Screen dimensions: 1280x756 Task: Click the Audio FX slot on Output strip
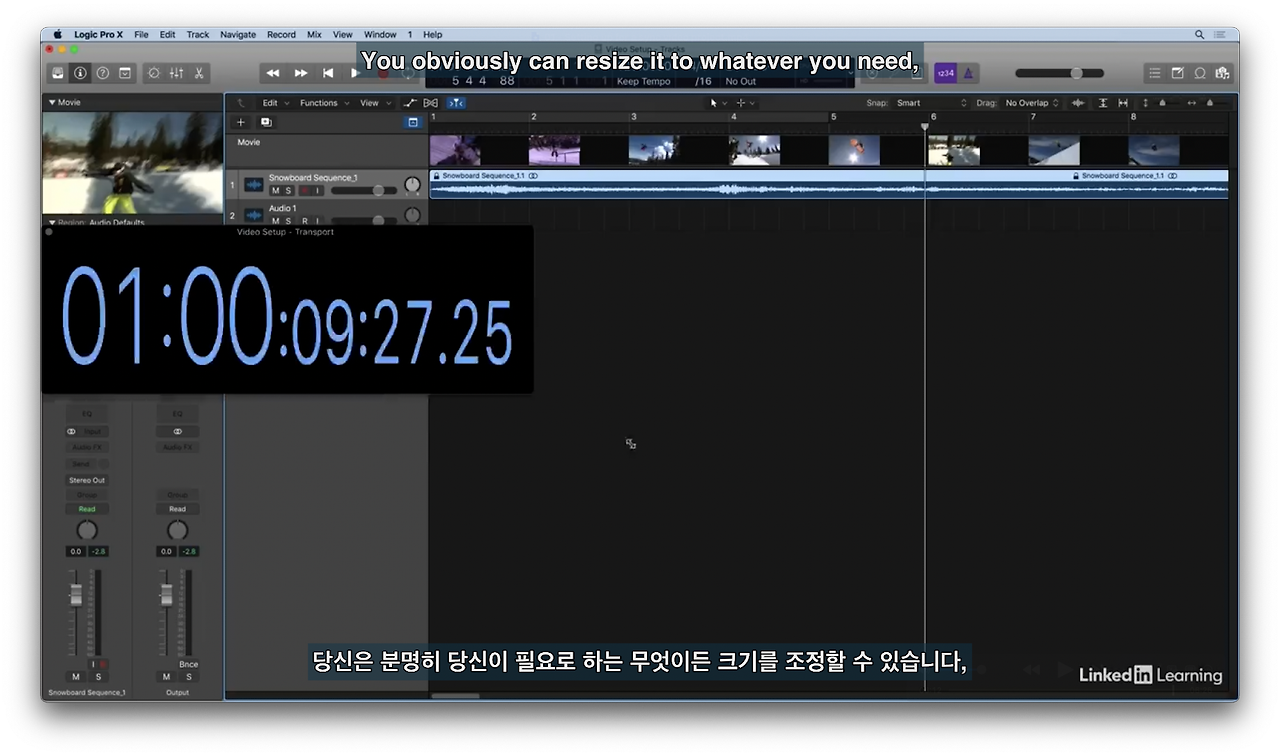point(177,447)
